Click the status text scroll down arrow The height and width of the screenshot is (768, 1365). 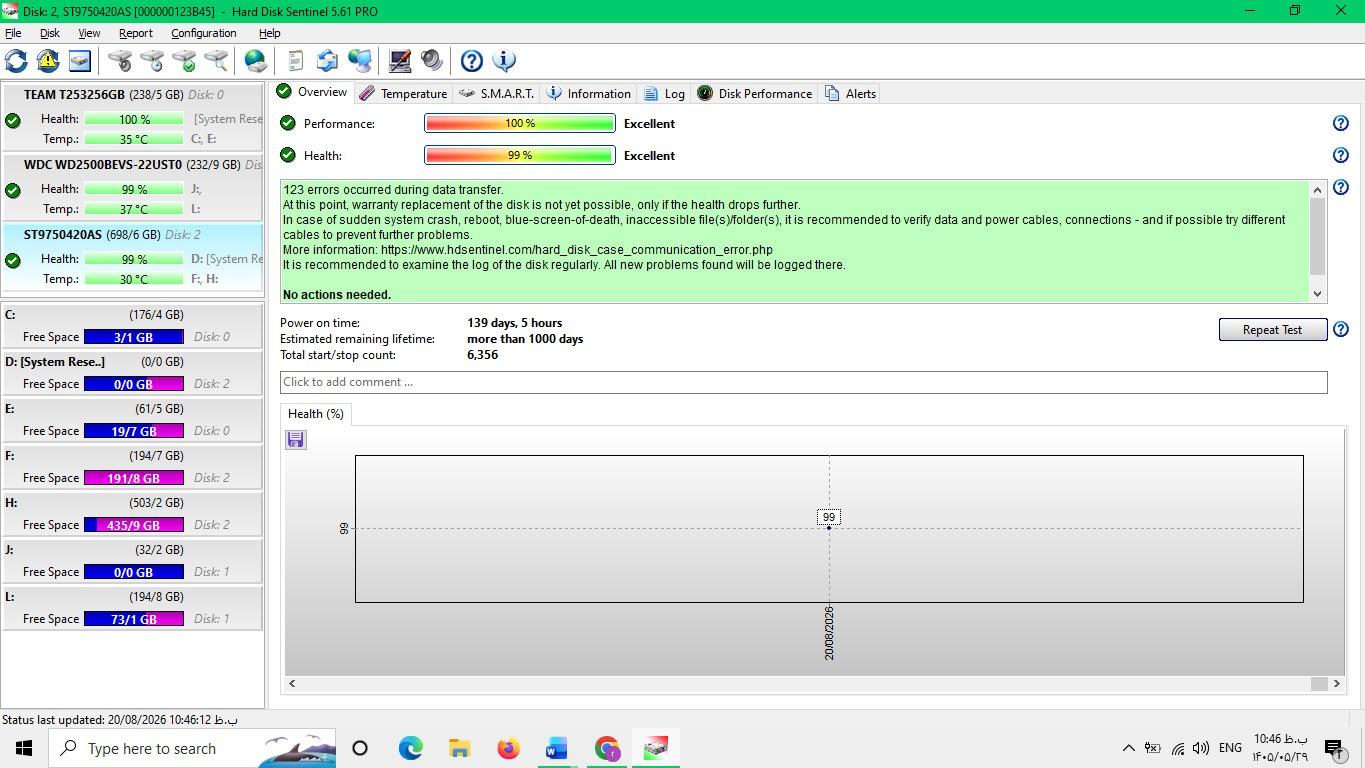[1317, 294]
